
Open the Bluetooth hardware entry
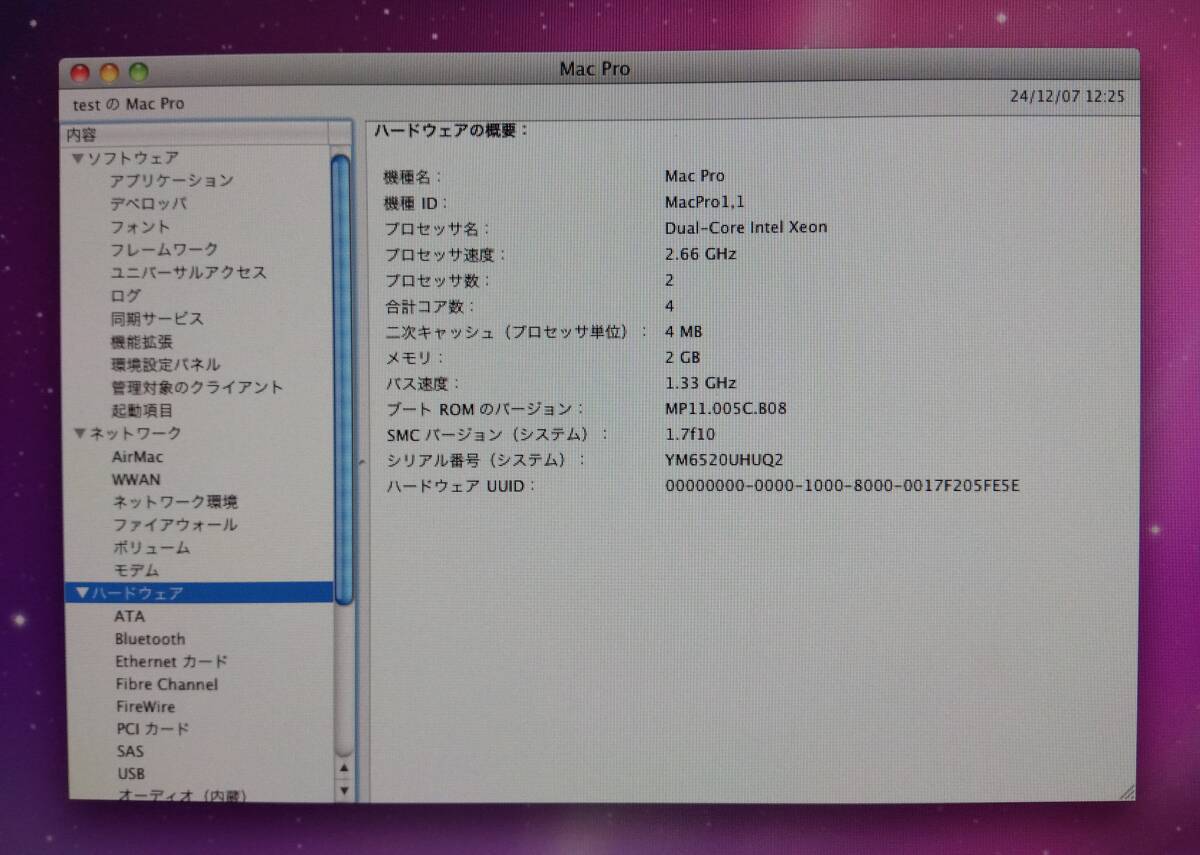click(x=150, y=639)
